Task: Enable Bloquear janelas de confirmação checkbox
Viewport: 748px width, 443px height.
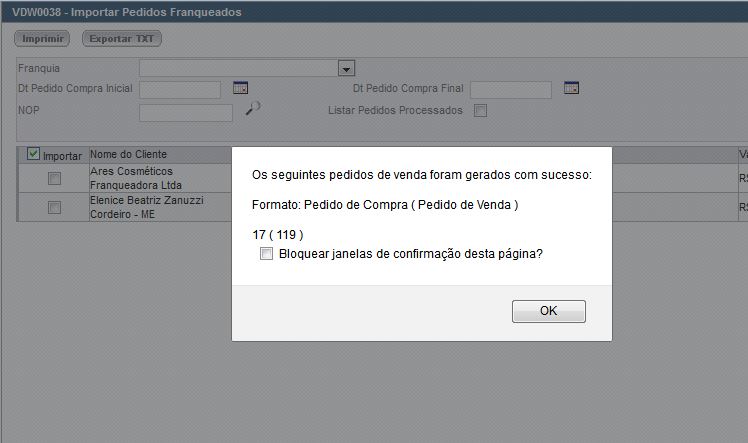Action: coord(266,254)
